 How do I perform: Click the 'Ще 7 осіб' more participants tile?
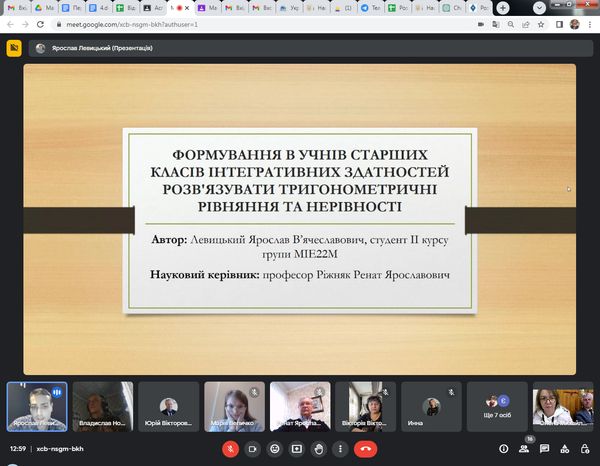pos(497,406)
